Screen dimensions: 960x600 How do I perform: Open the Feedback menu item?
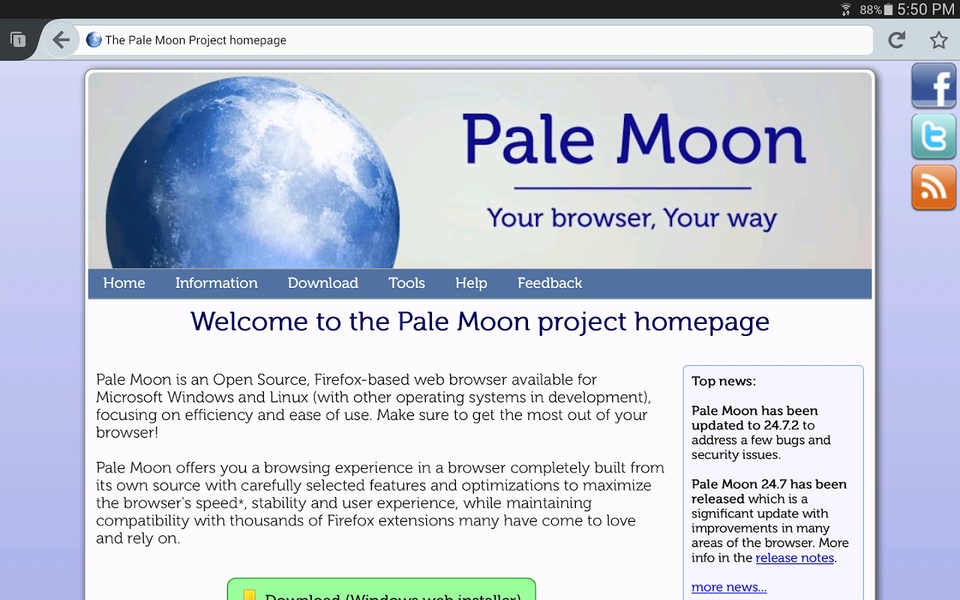click(x=550, y=283)
